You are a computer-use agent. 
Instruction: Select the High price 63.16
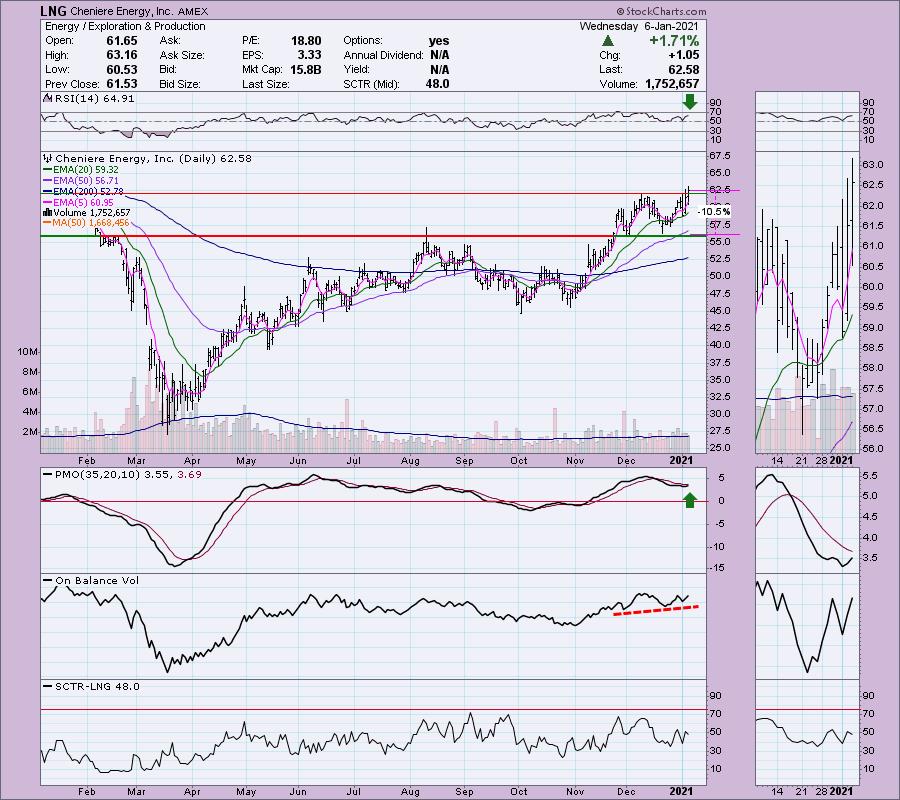tap(122, 55)
